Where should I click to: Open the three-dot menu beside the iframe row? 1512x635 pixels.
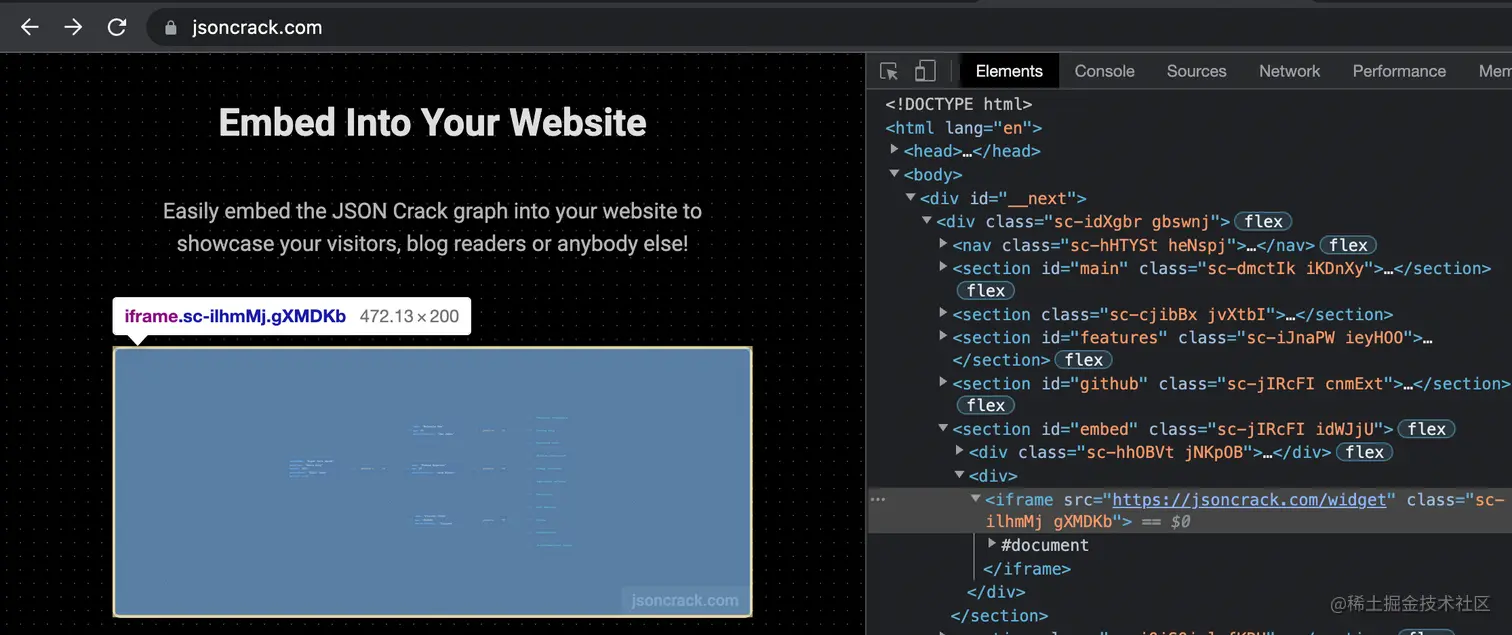[878, 499]
